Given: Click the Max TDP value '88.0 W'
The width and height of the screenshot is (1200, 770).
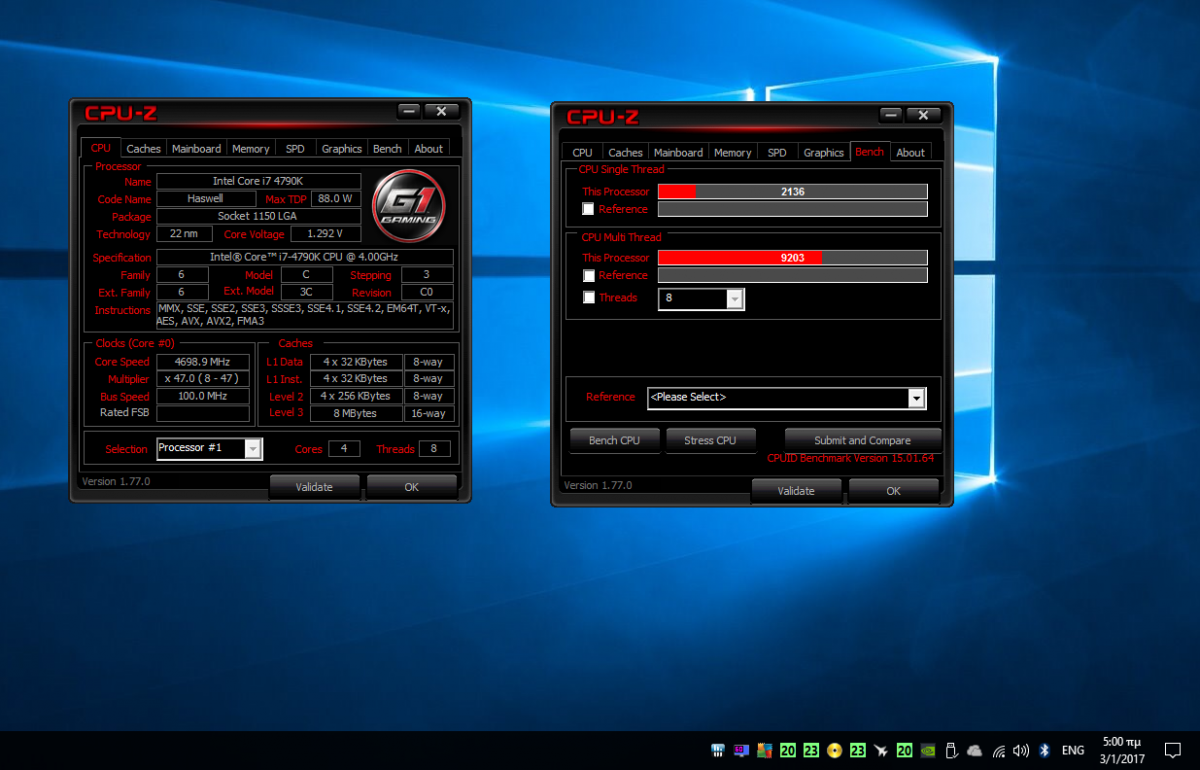Looking at the screenshot, I should [336, 199].
